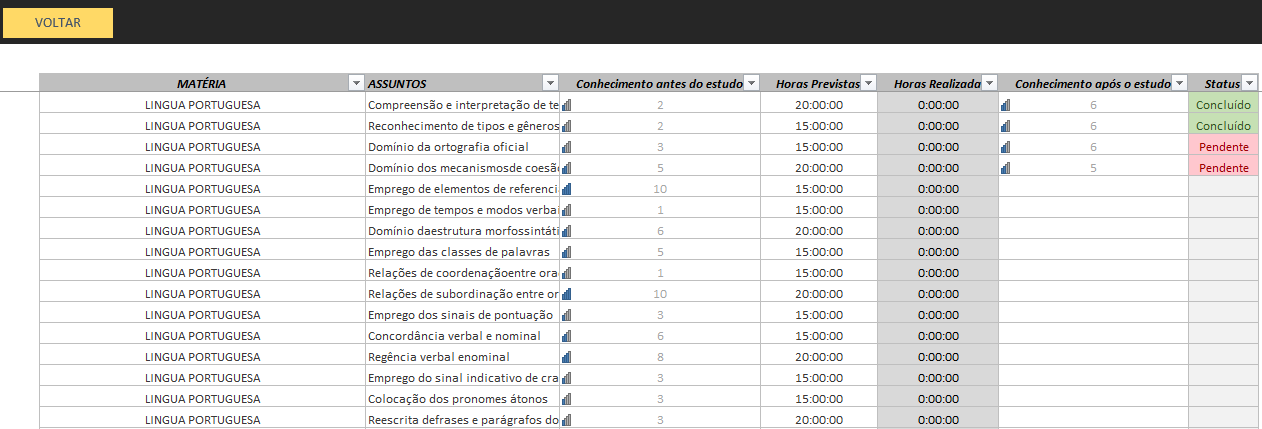Click the bar rating icon in the Compreensão e interpretação row
This screenshot has height=429, width=1262.
[566, 104]
